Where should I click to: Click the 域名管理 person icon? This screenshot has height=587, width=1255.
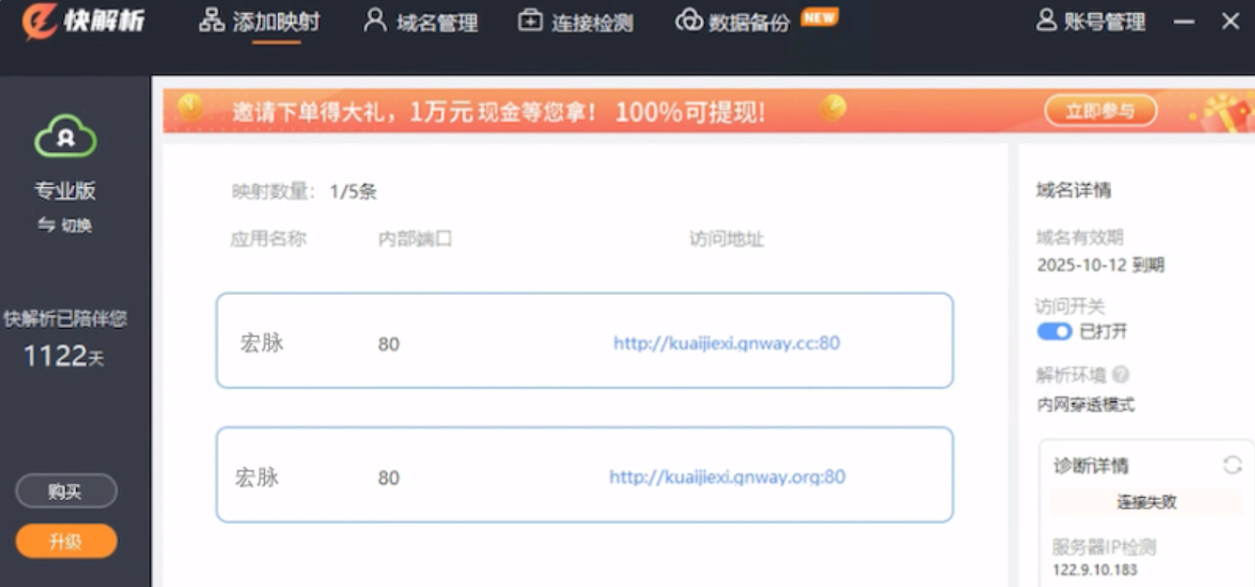[x=375, y=20]
